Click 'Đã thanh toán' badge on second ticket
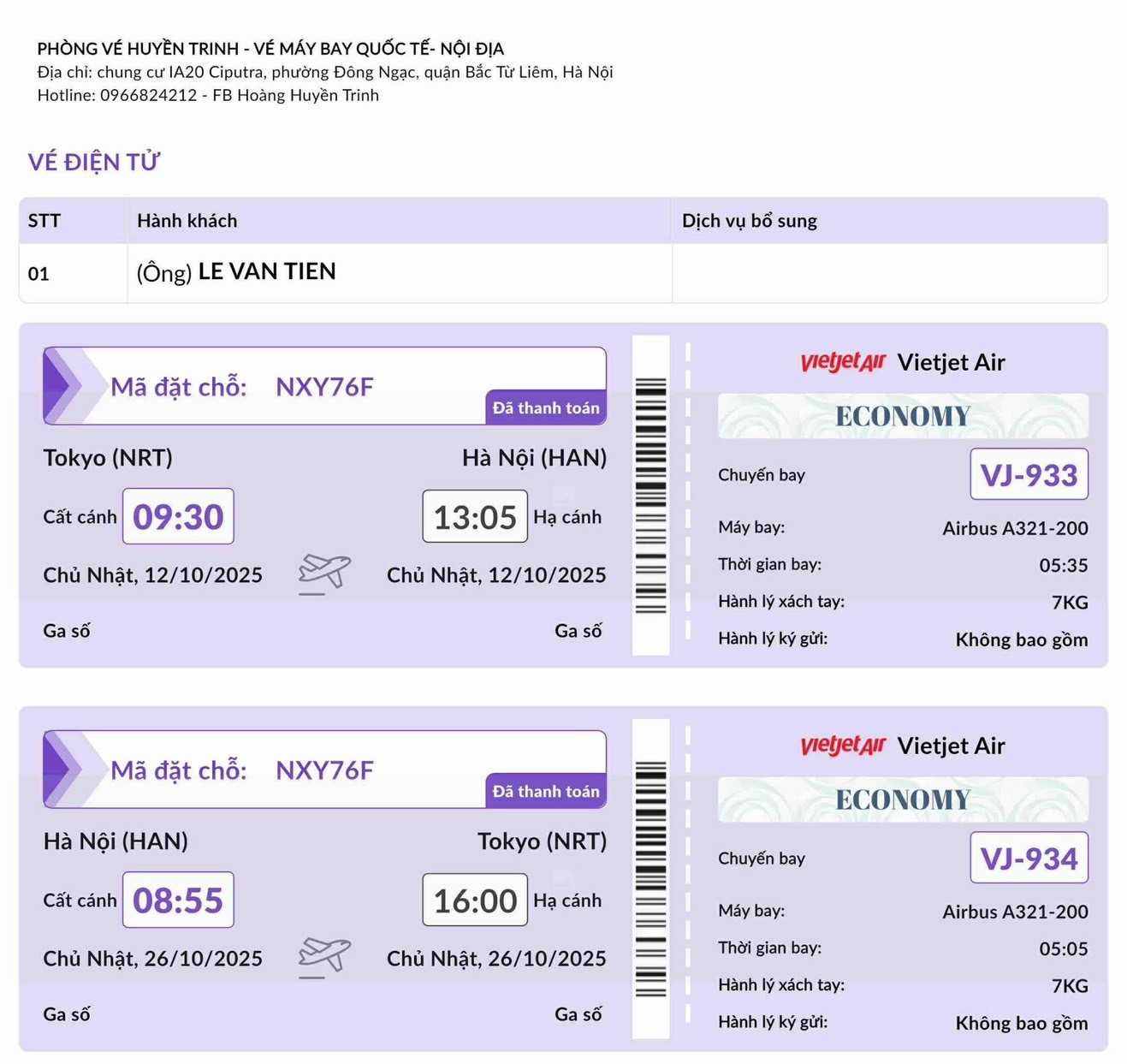This screenshot has height=1064, width=1127. click(x=546, y=792)
